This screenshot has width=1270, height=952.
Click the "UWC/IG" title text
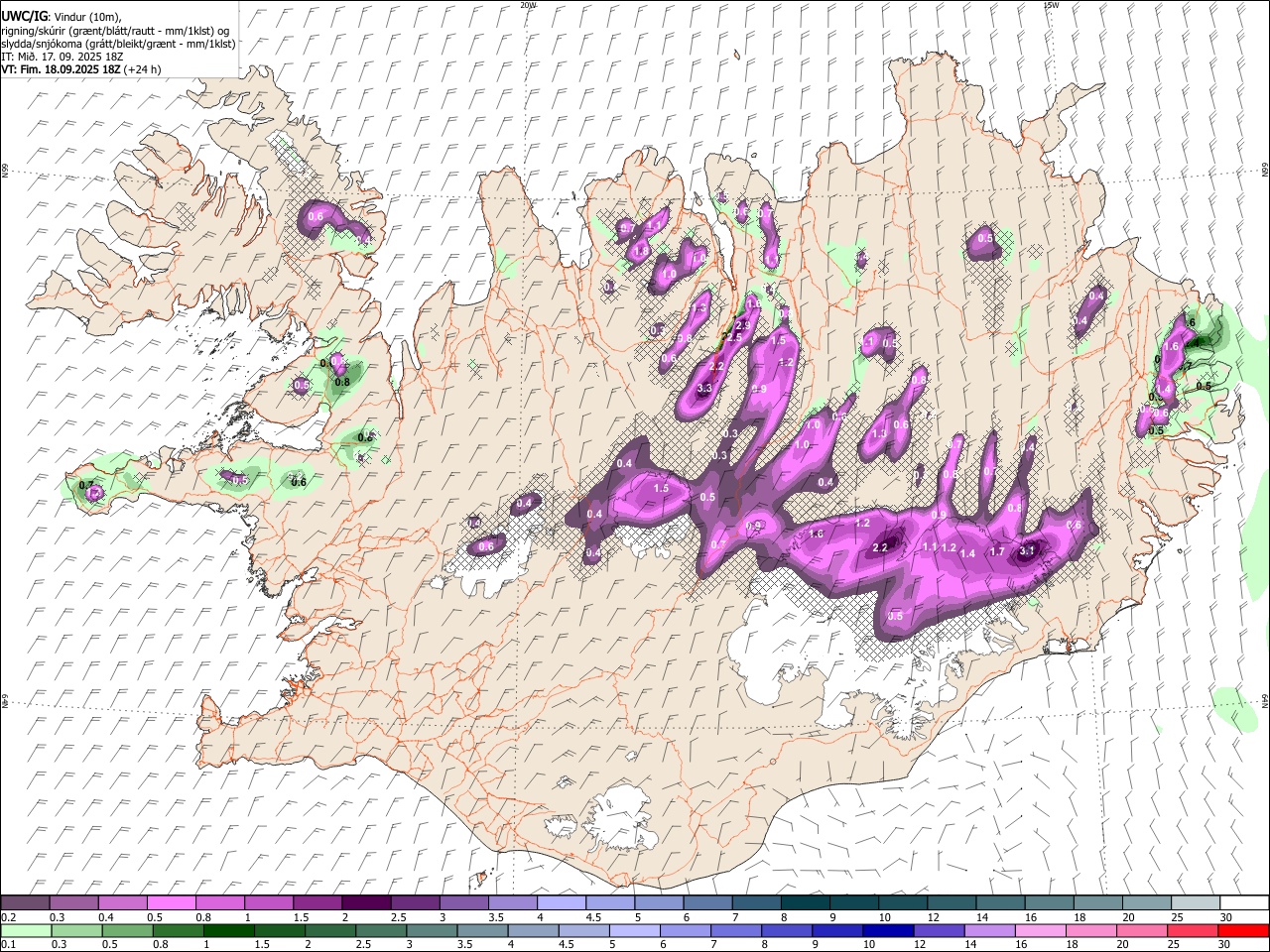(x=25, y=17)
